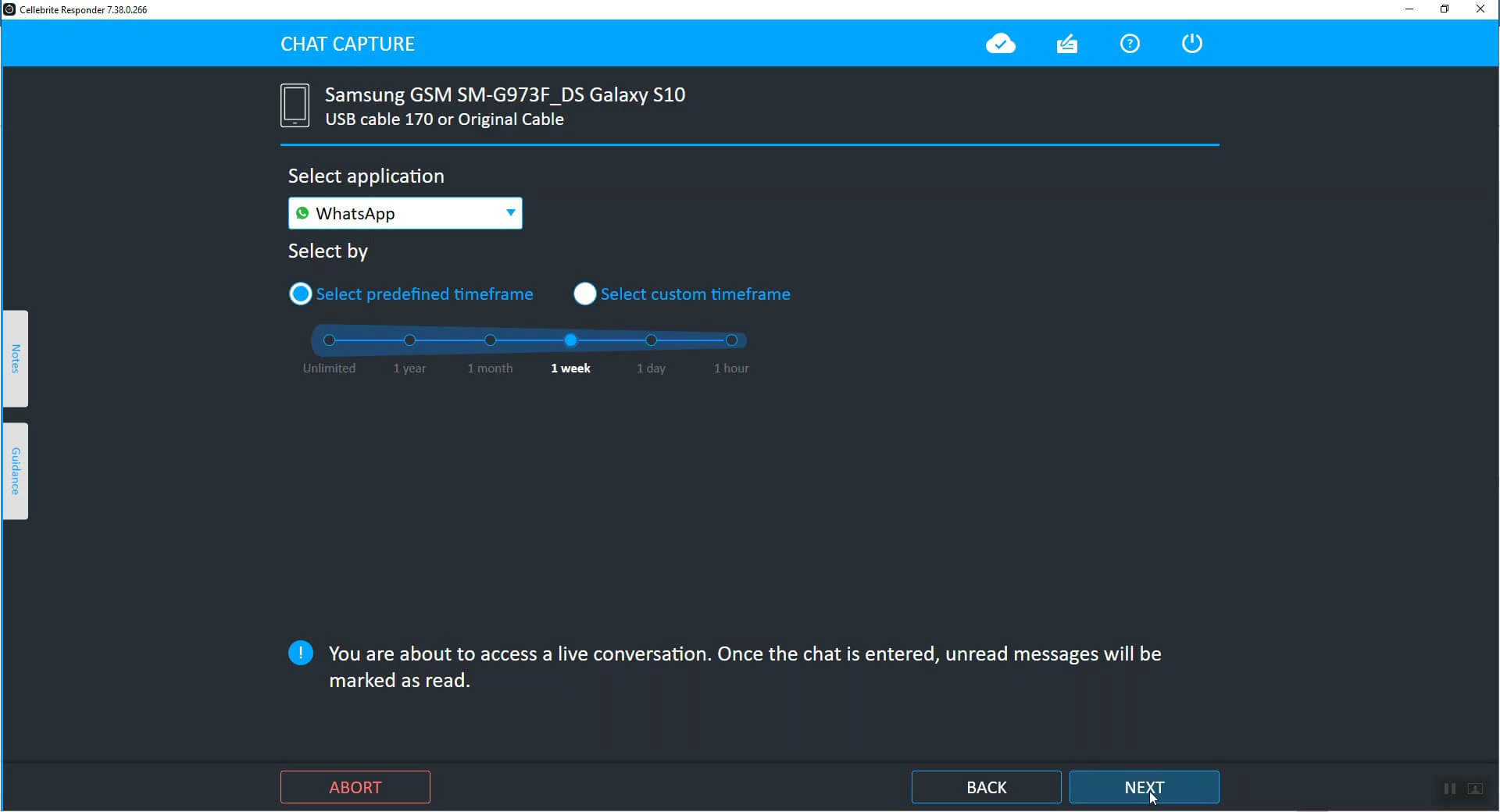Click the live conversation warning message
The width and height of the screenshot is (1500, 812).
745,667
